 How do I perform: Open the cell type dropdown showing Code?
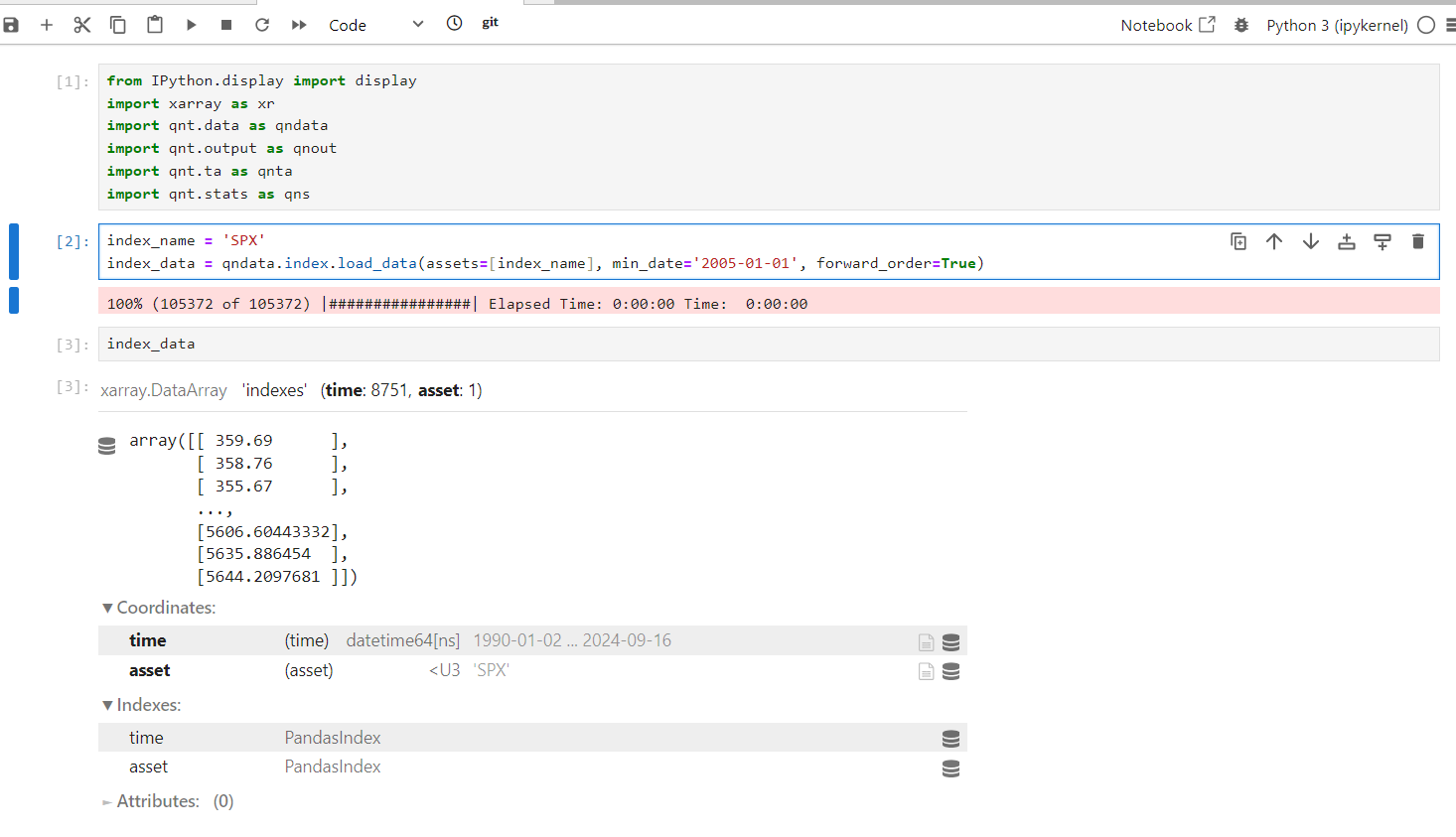coord(376,25)
